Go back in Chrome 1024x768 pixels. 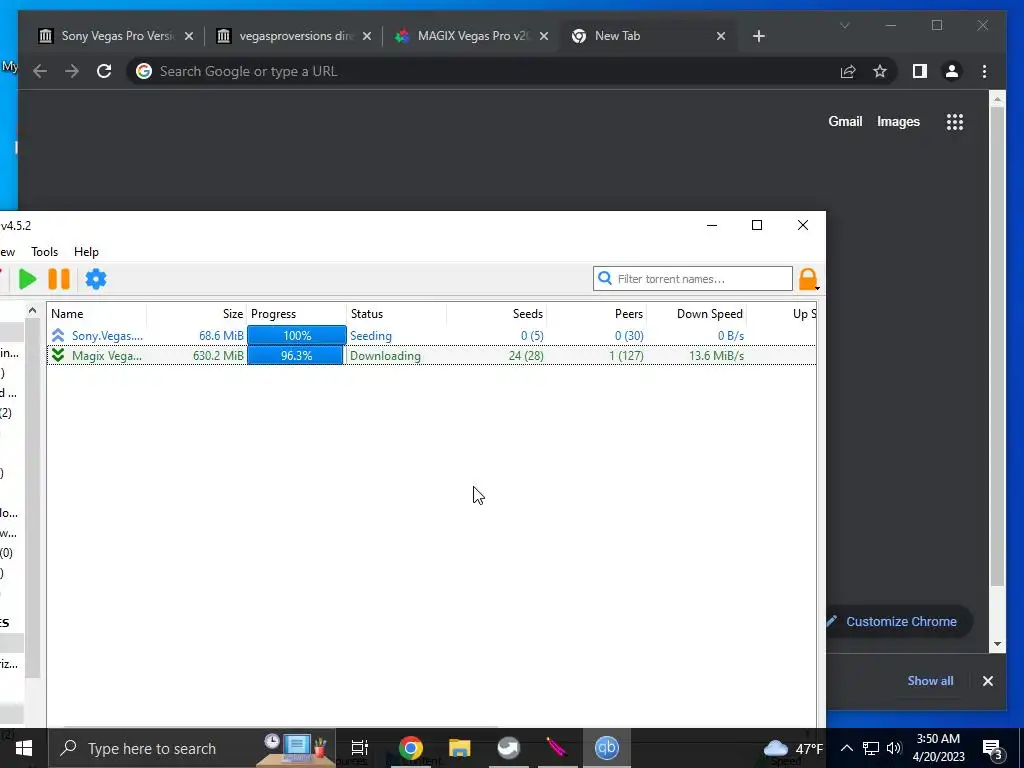tap(40, 71)
